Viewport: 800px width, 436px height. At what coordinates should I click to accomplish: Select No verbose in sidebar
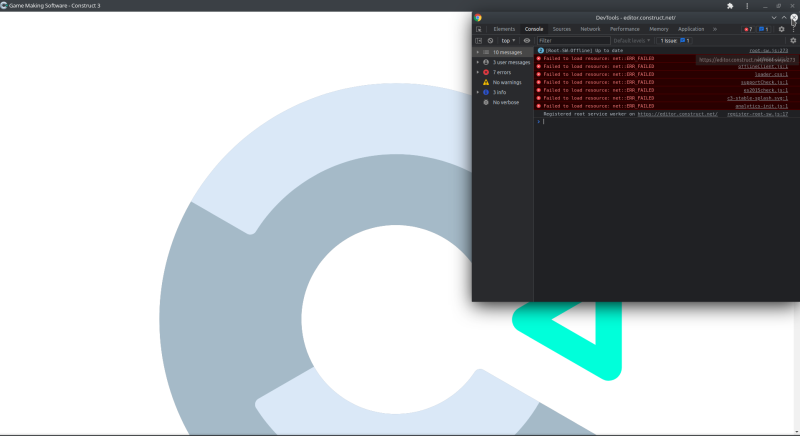pyautogui.click(x=503, y=102)
